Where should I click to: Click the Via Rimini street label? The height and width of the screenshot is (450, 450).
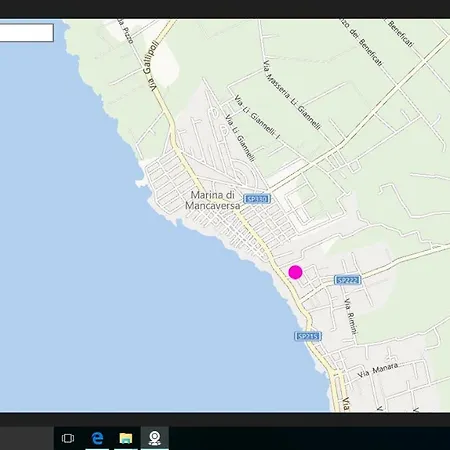[350, 316]
